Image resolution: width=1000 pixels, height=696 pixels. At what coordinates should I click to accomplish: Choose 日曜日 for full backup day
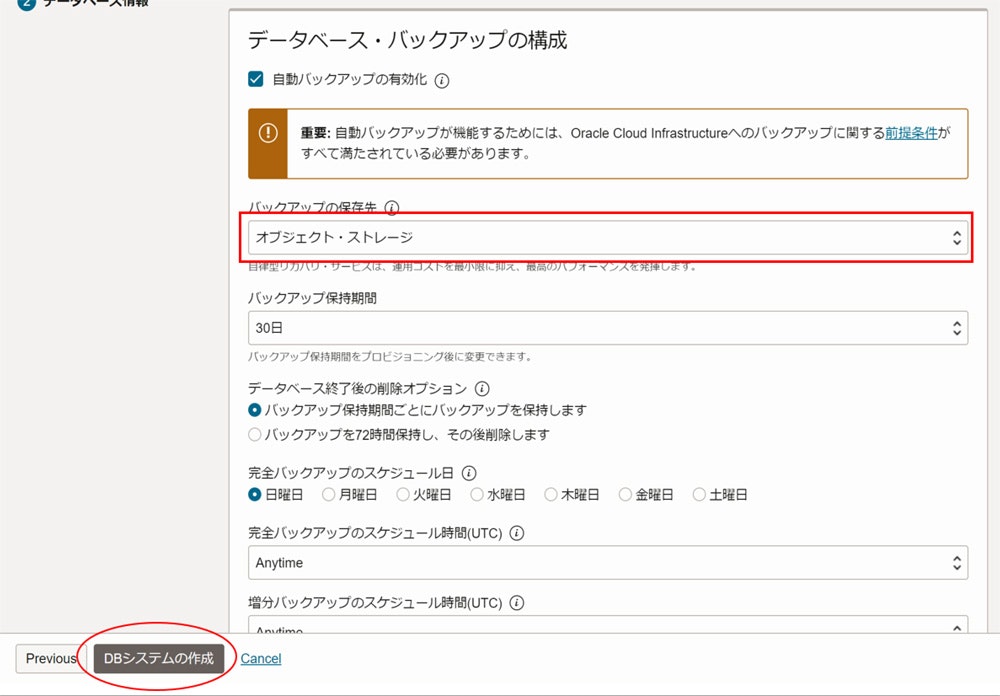click(x=254, y=494)
